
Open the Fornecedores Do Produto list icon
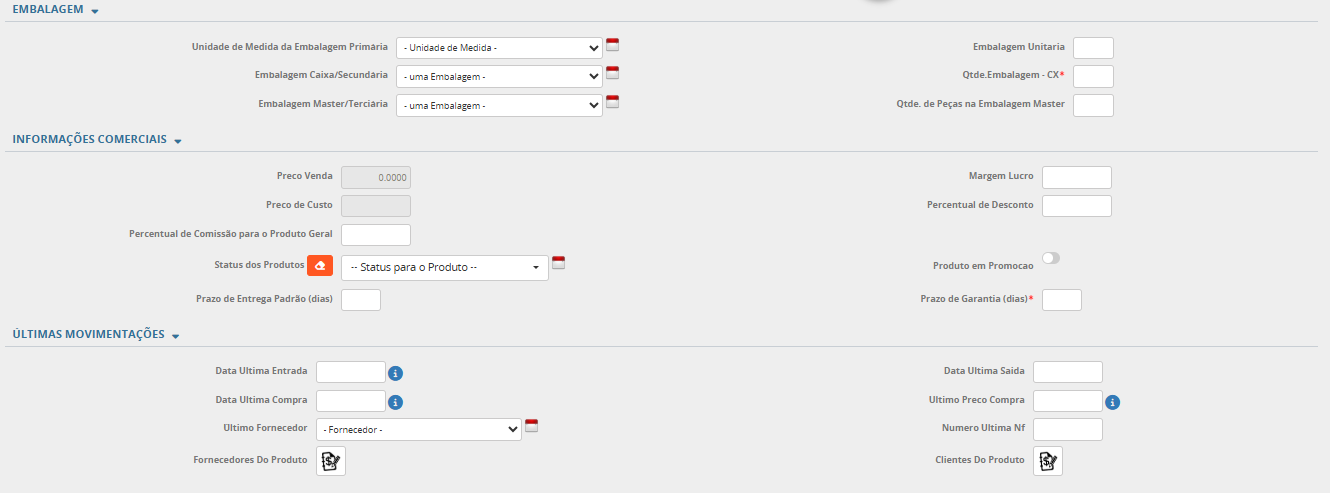pyautogui.click(x=331, y=461)
